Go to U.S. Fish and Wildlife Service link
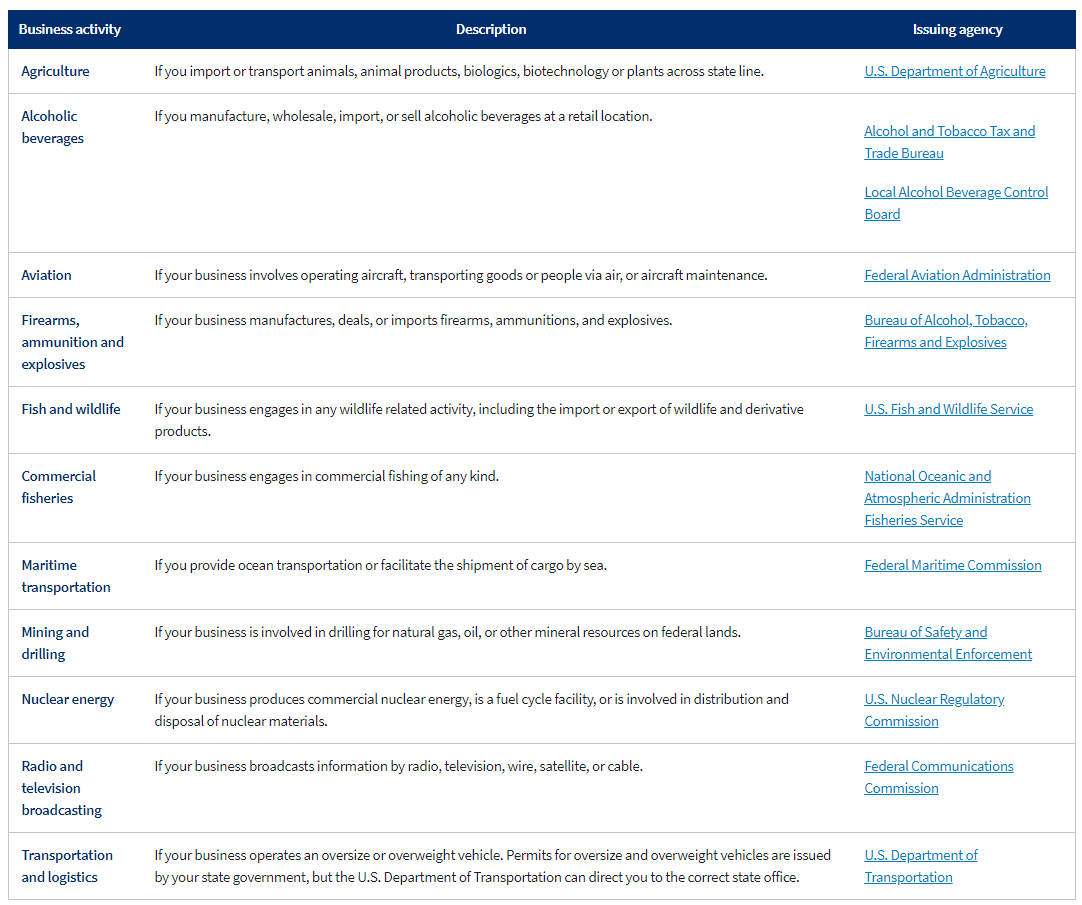Image resolution: width=1082 pixels, height=905 pixels. (949, 409)
